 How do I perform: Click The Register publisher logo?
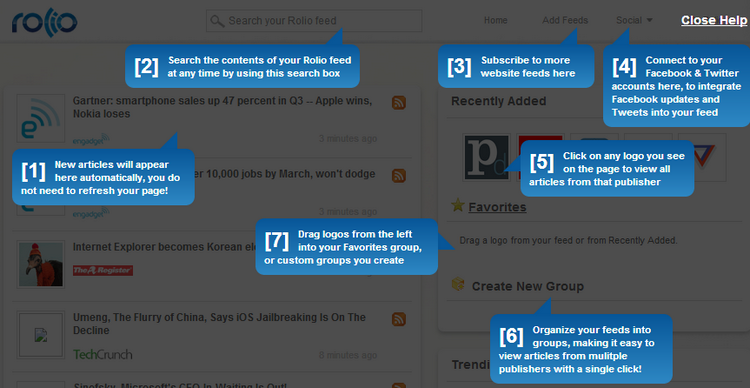103,270
